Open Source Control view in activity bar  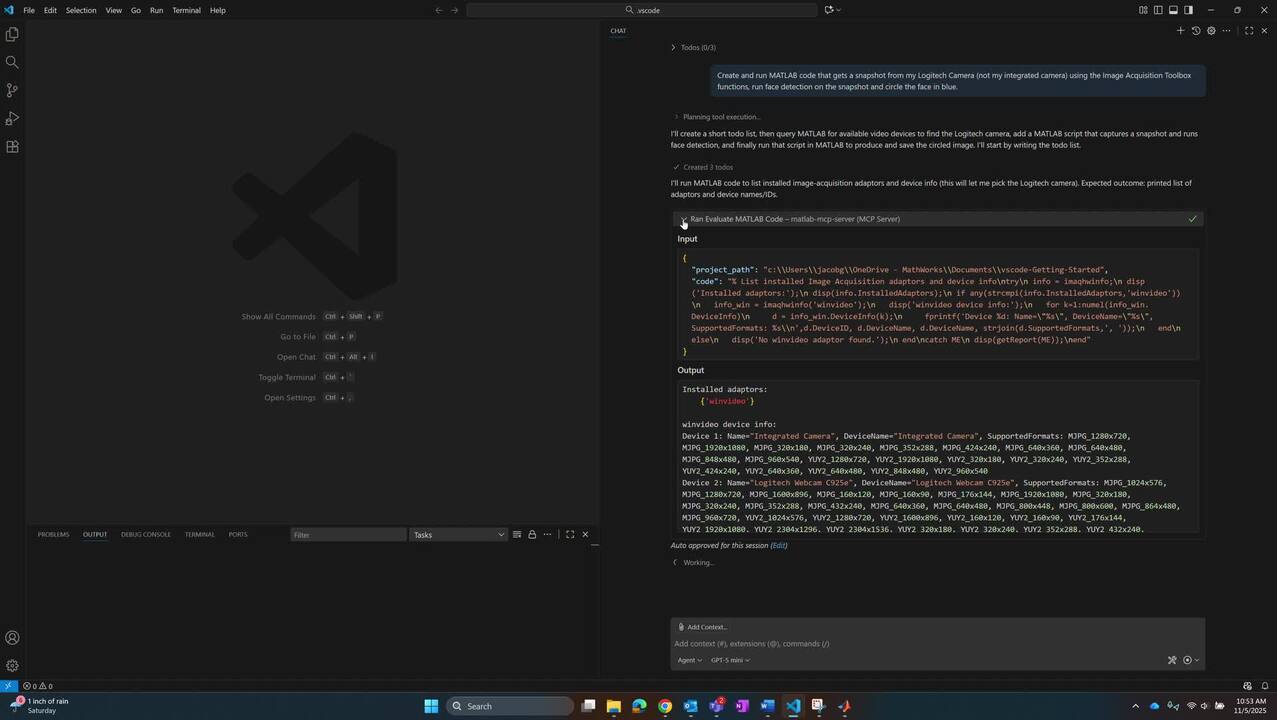[x=12, y=91]
